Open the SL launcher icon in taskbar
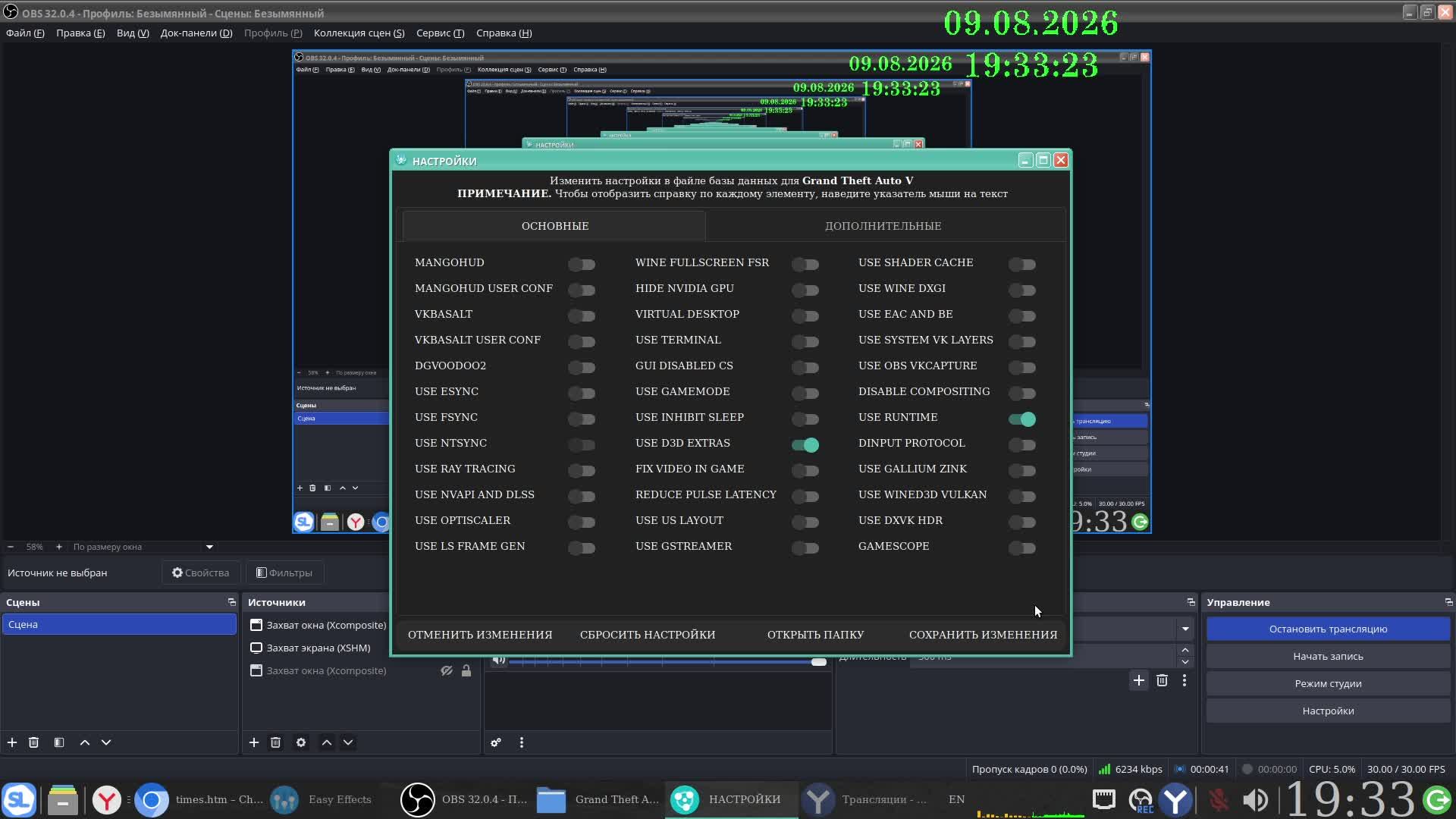 click(19, 799)
